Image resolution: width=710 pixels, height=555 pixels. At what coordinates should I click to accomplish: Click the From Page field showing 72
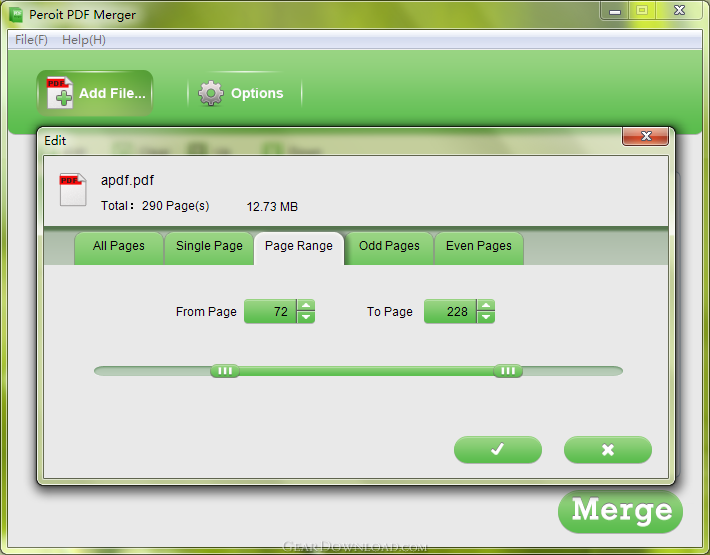point(270,311)
